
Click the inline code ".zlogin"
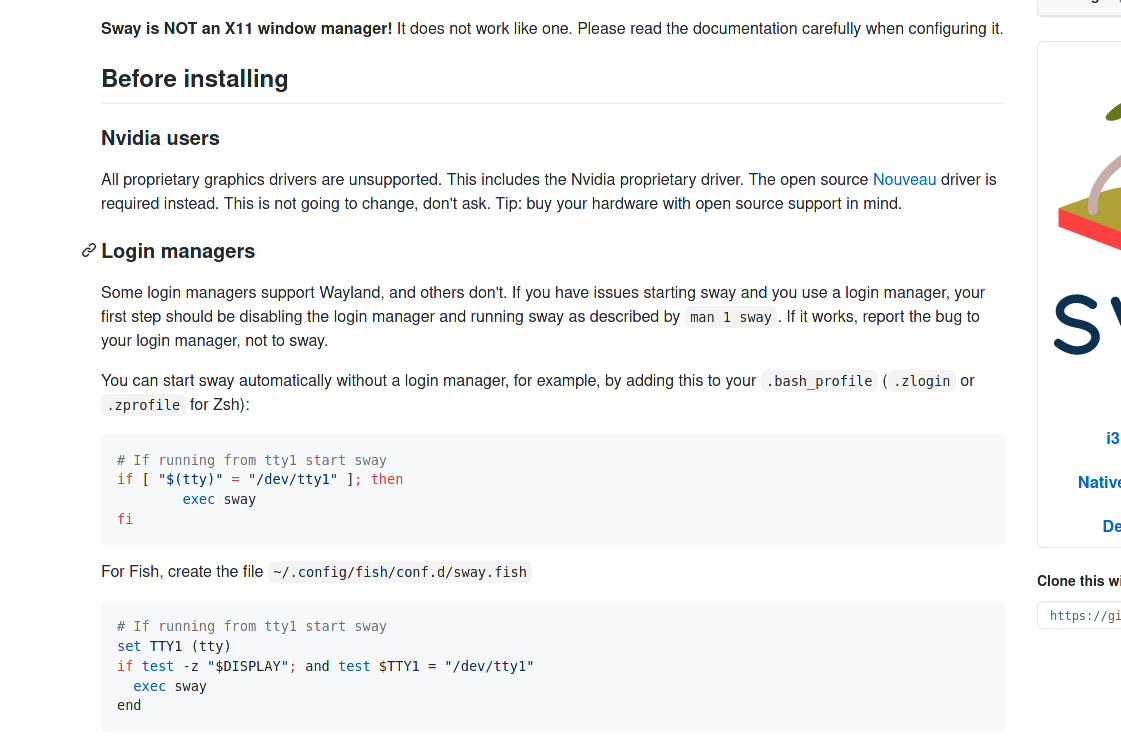click(922, 381)
